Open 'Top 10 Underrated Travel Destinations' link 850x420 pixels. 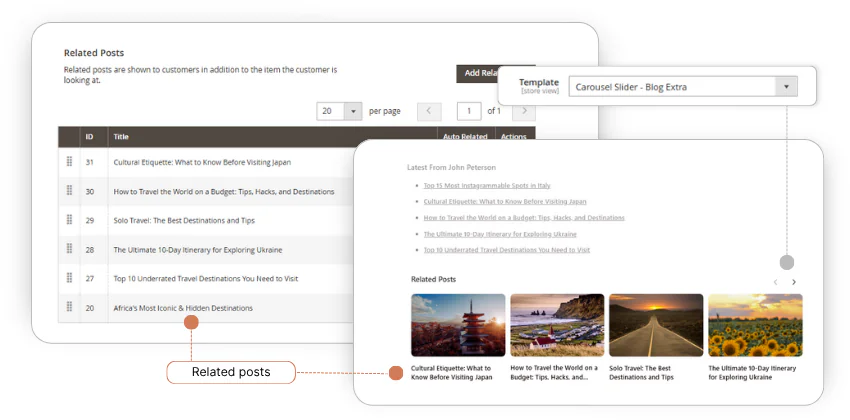(506, 250)
